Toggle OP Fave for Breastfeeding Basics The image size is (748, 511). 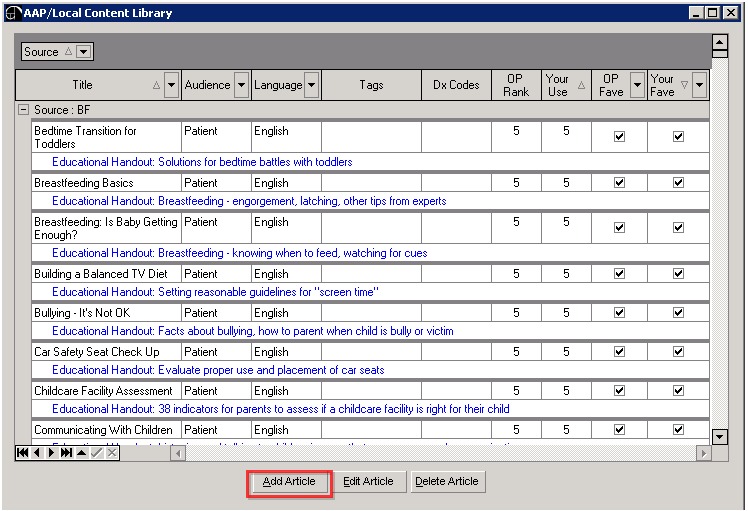619,182
